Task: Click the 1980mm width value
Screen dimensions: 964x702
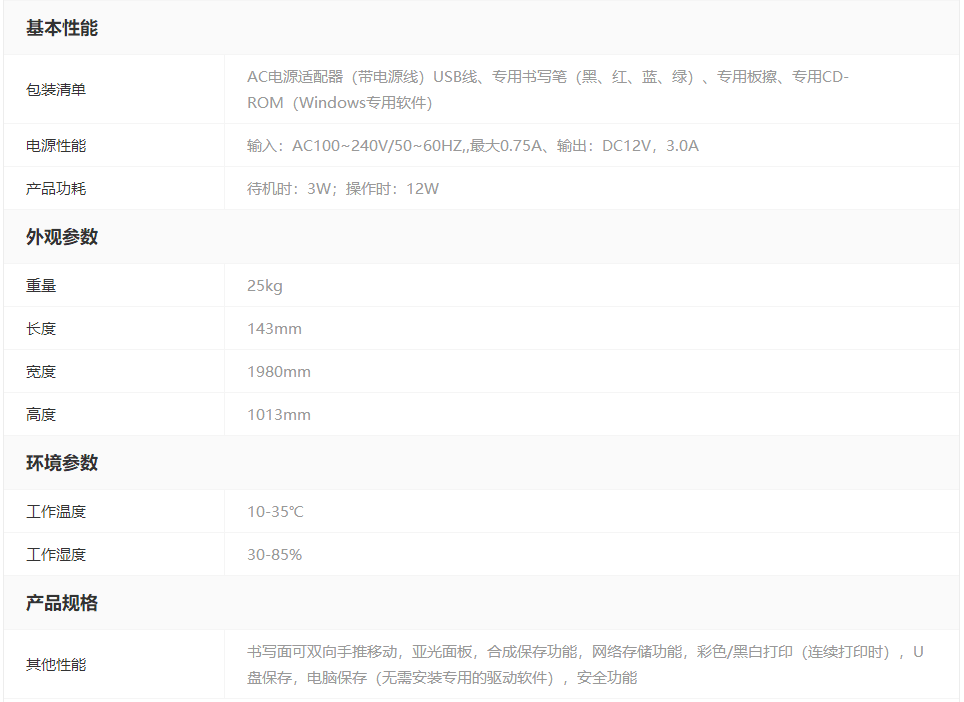Action: pos(279,372)
